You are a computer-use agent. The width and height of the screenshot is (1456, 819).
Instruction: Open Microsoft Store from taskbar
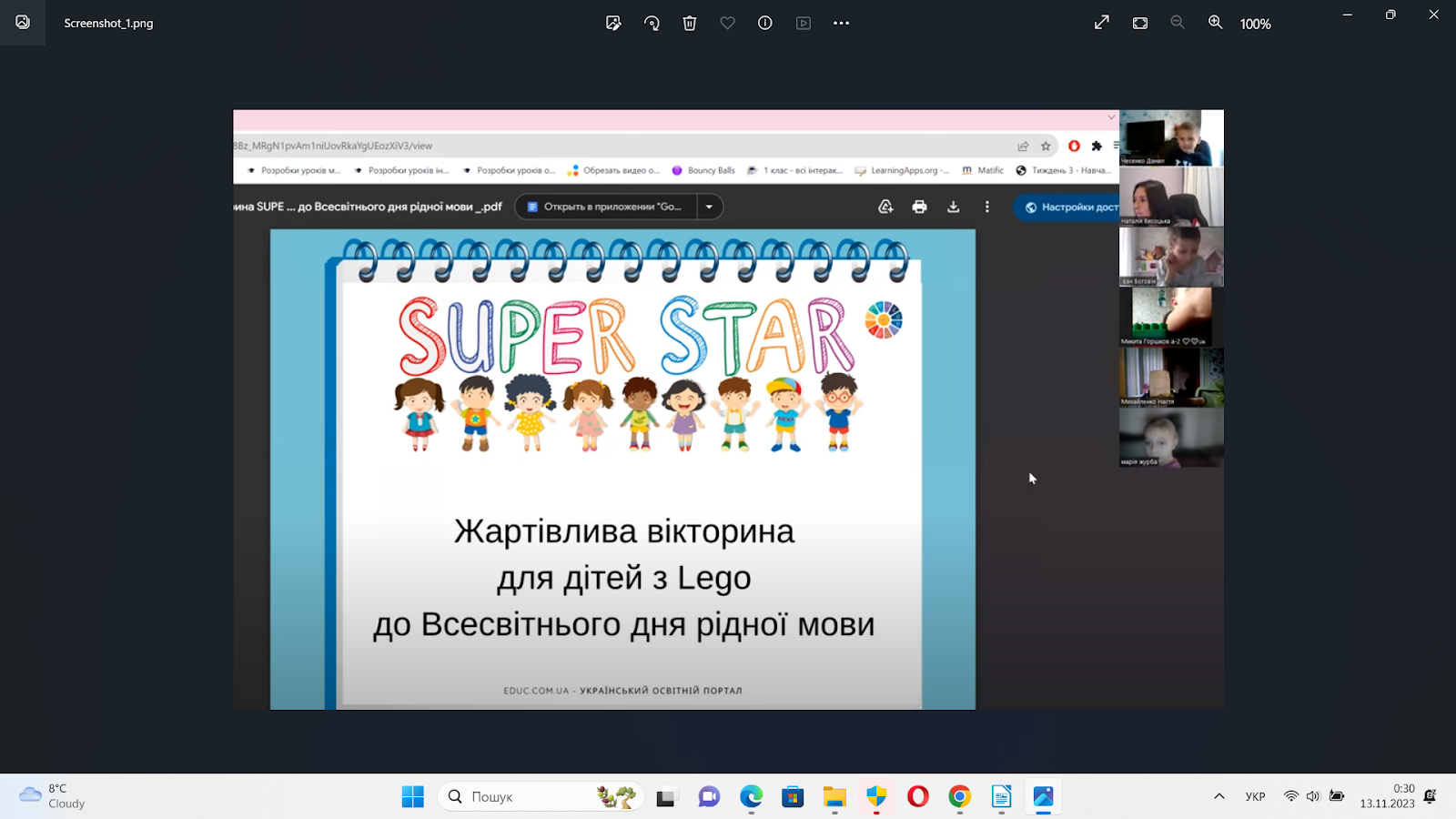tap(793, 796)
